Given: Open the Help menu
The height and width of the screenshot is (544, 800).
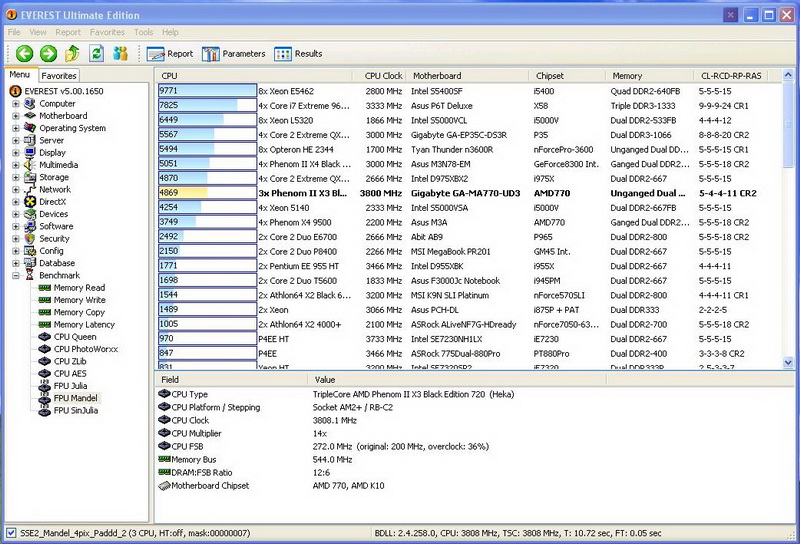Looking at the screenshot, I should (170, 32).
